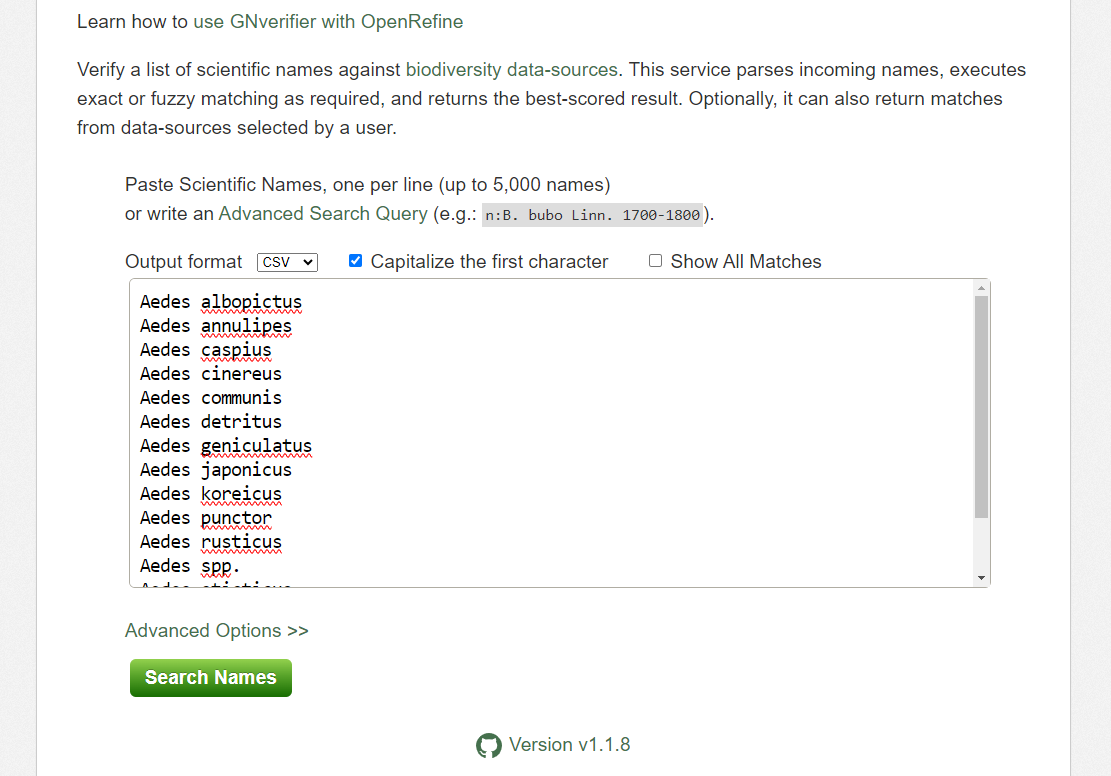Click on the line 'Aedes annulipes'

[x=216, y=326]
